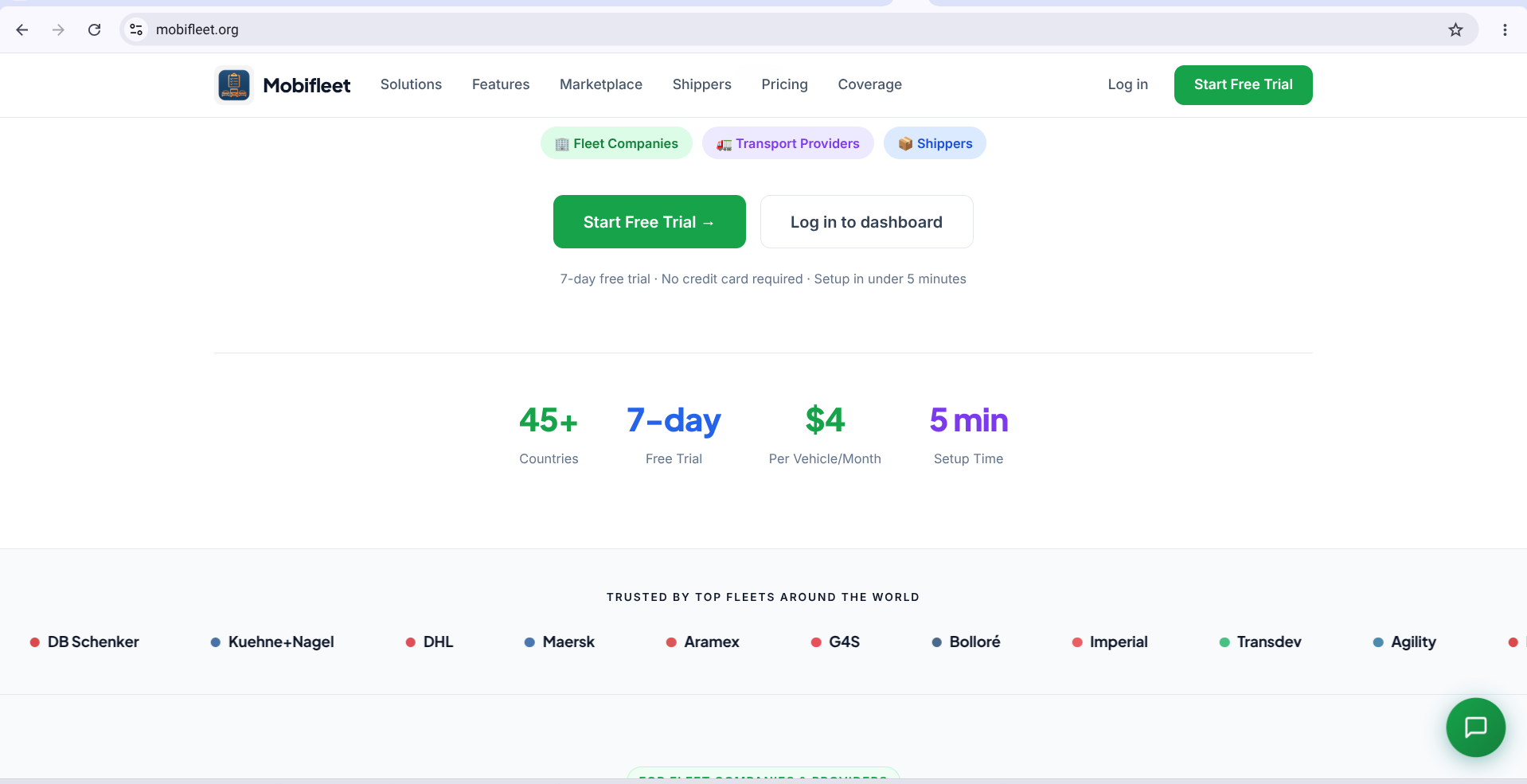Open the chat widget bubble
This screenshot has height=784, width=1527.
(x=1475, y=727)
